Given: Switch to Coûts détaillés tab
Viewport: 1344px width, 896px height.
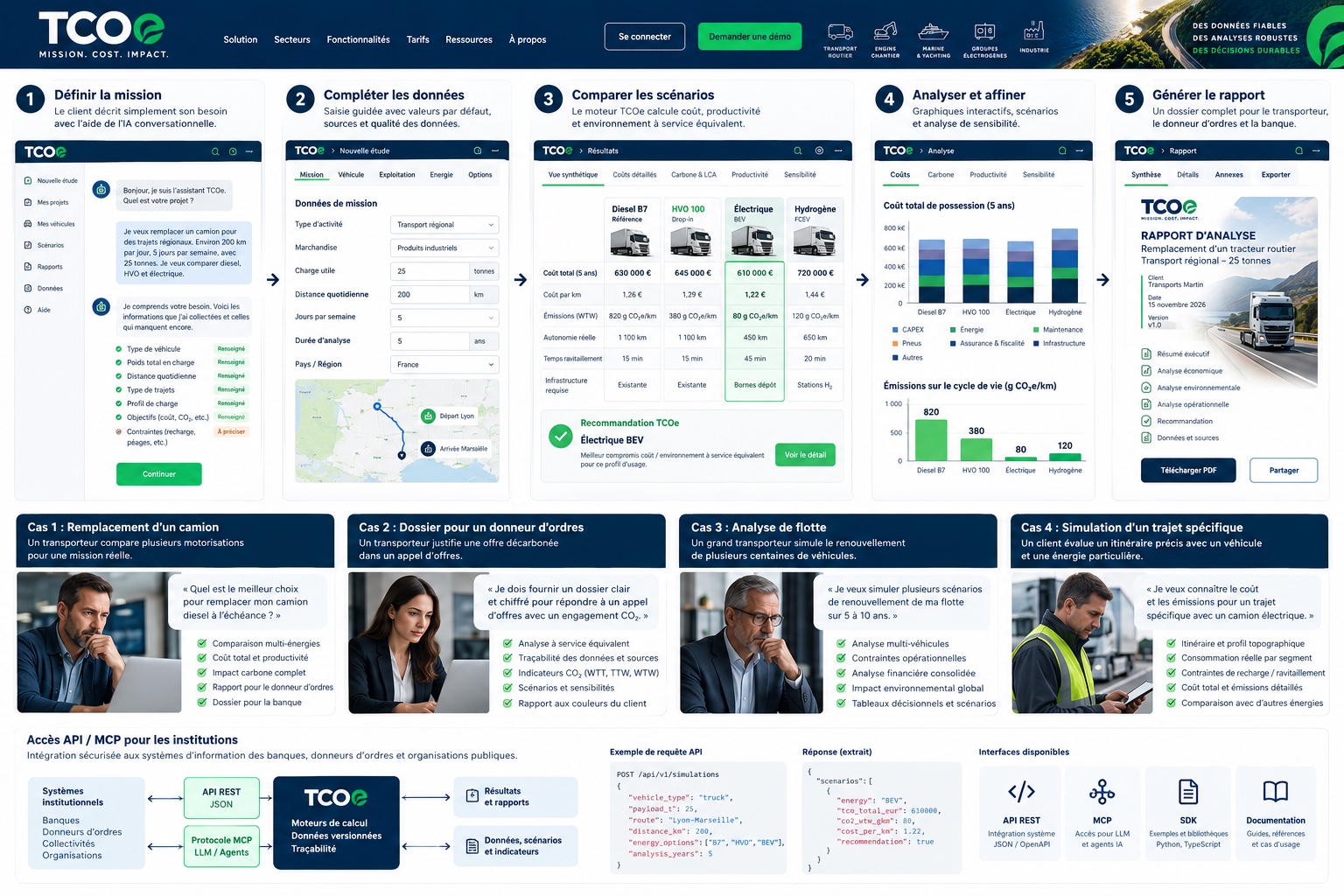Looking at the screenshot, I should click(x=634, y=175).
